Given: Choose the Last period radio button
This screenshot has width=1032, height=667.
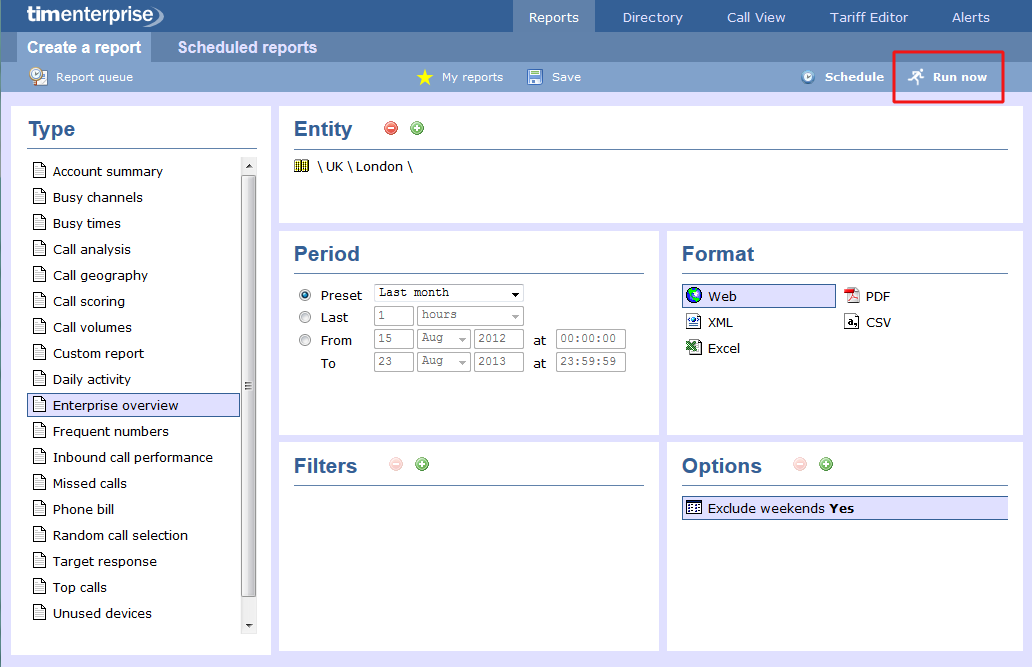Looking at the screenshot, I should point(306,316).
